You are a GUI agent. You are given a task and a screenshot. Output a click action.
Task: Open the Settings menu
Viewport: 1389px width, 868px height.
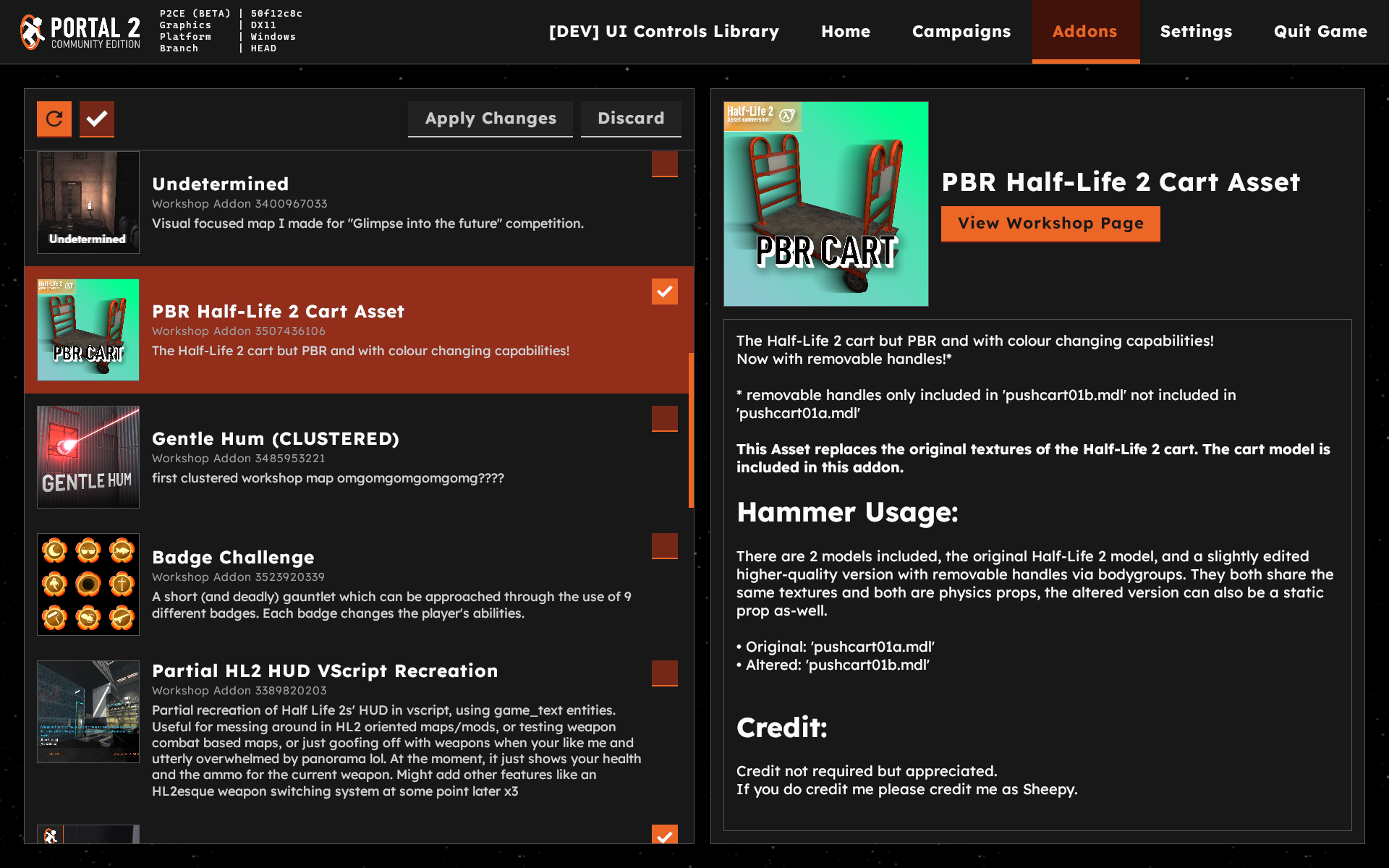pyautogui.click(x=1195, y=31)
